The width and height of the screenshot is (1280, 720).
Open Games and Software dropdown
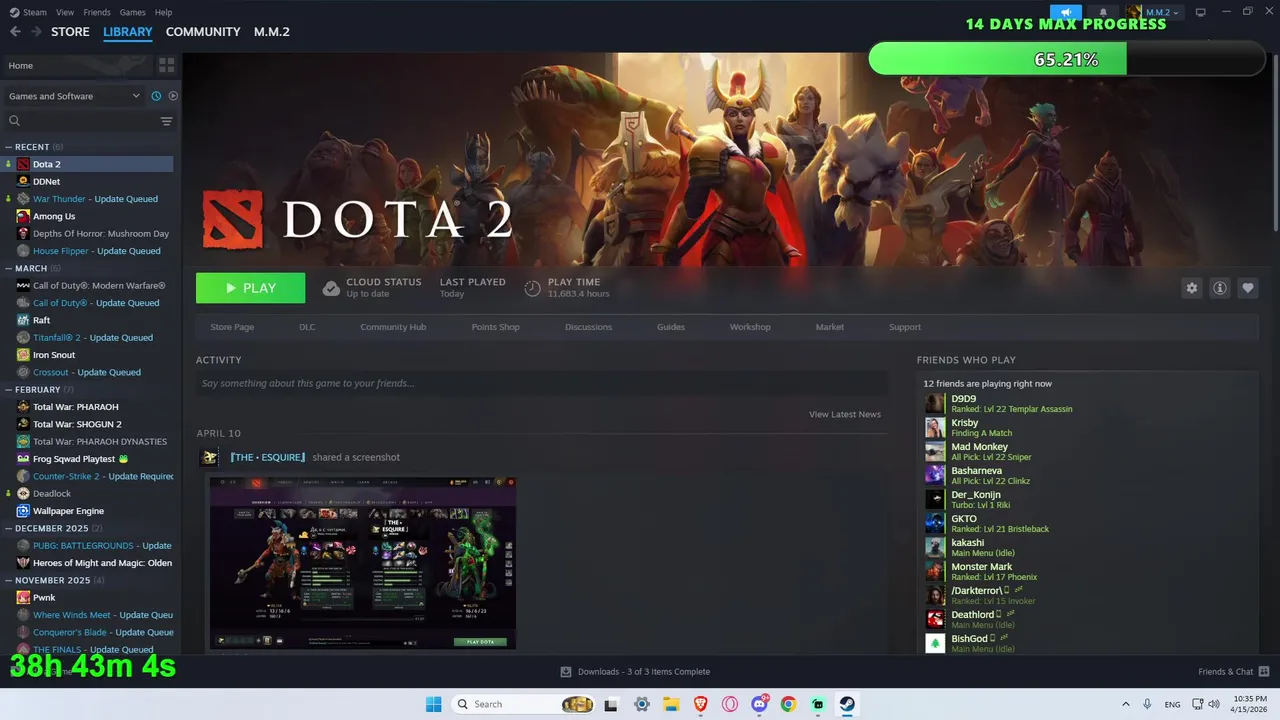click(x=74, y=96)
